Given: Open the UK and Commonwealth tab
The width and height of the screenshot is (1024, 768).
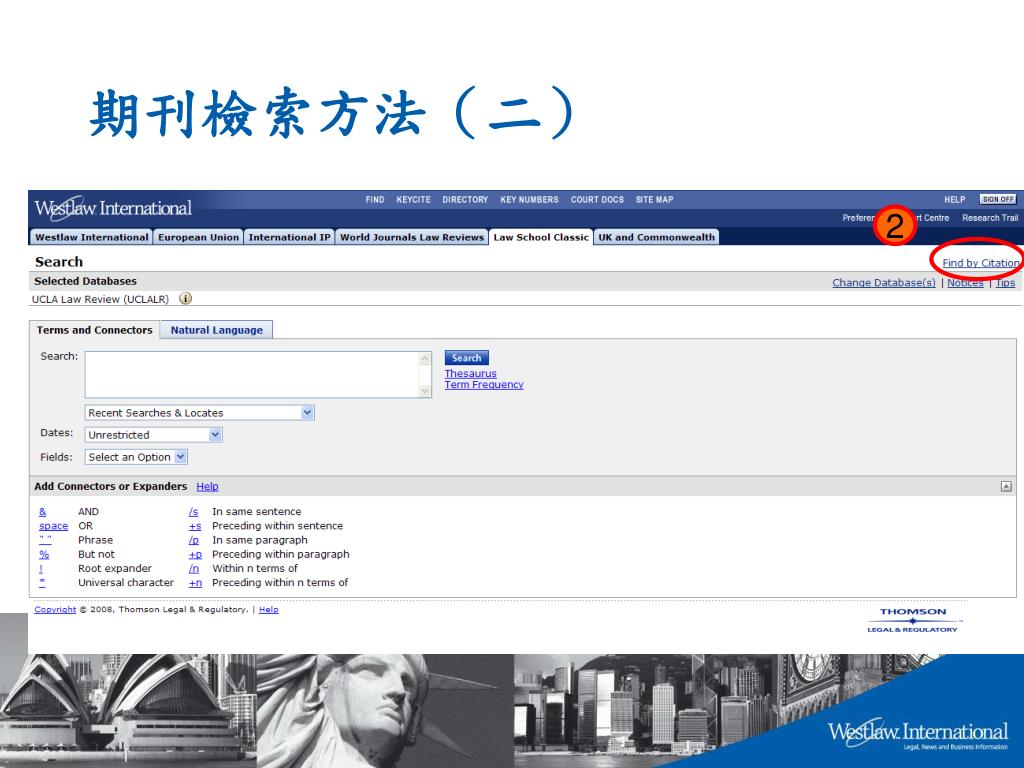Looking at the screenshot, I should [656, 237].
